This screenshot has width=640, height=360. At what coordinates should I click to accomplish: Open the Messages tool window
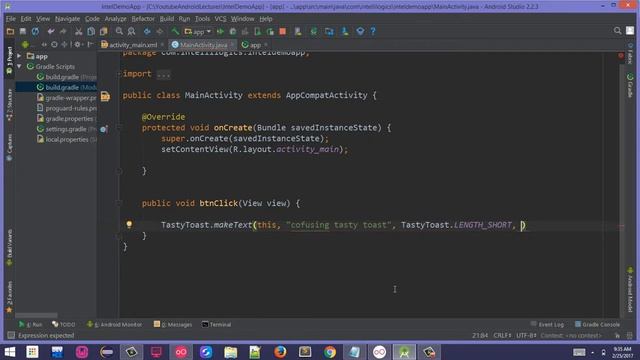coord(173,324)
